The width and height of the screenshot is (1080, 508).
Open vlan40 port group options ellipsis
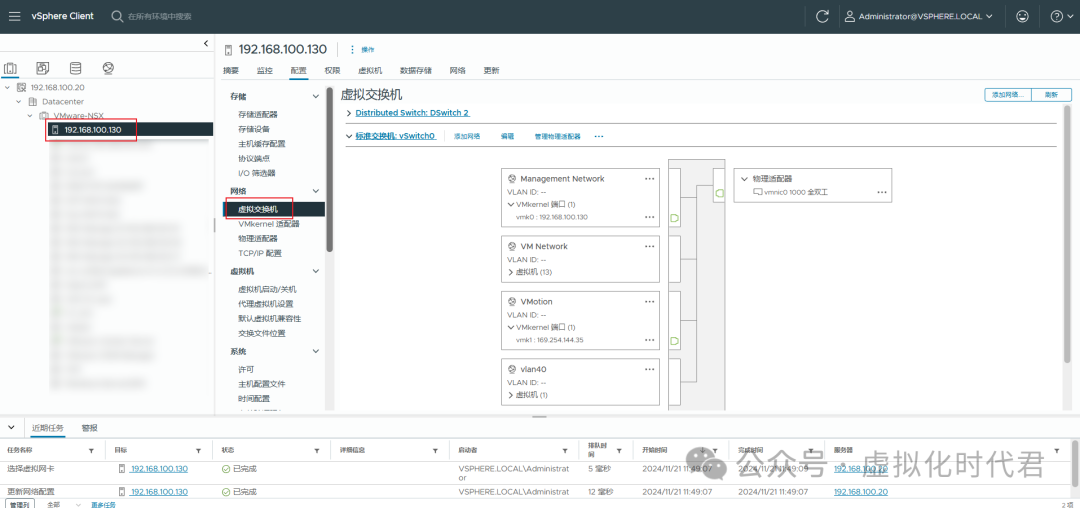649,369
